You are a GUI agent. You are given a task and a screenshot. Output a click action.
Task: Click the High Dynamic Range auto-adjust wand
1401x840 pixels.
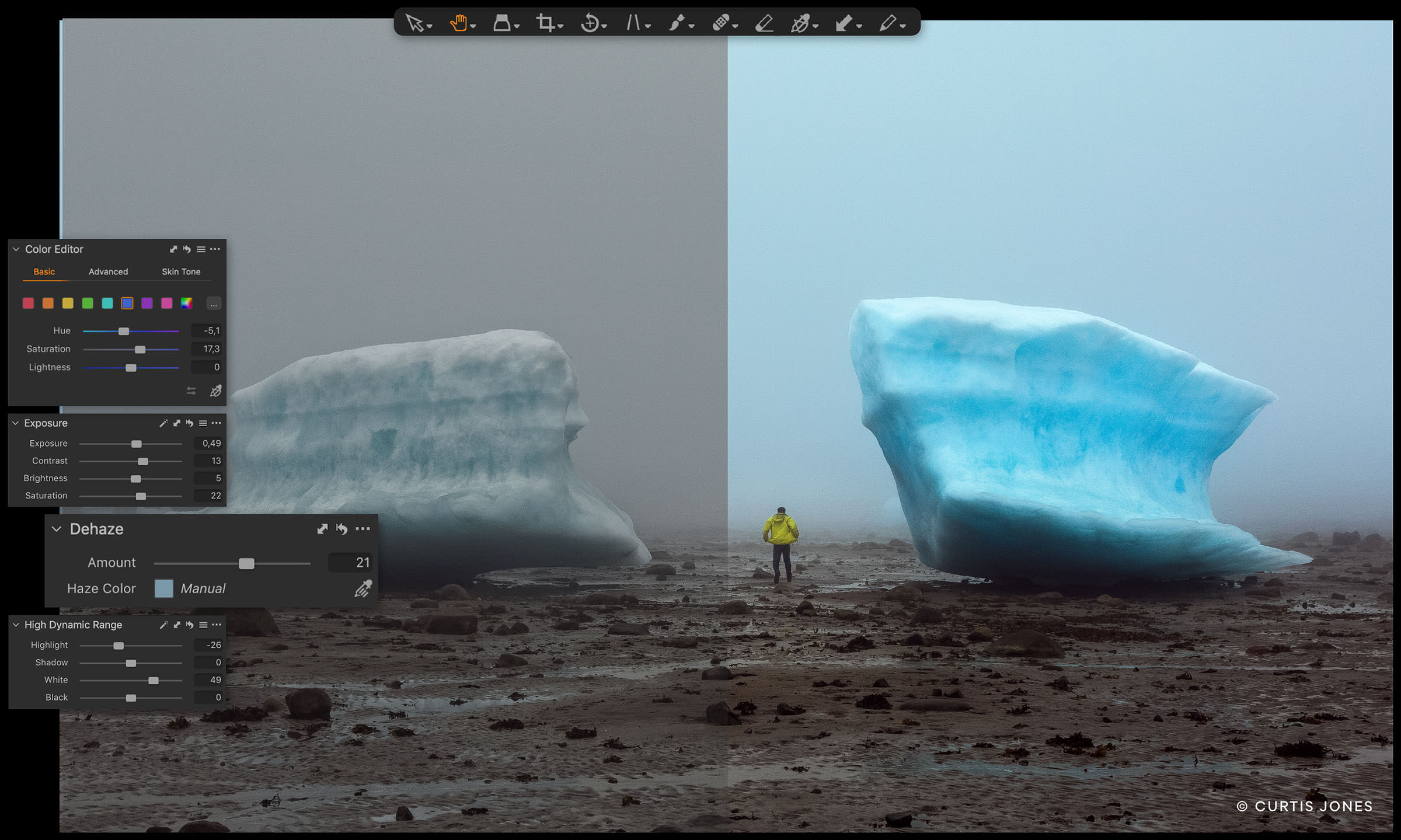point(163,625)
